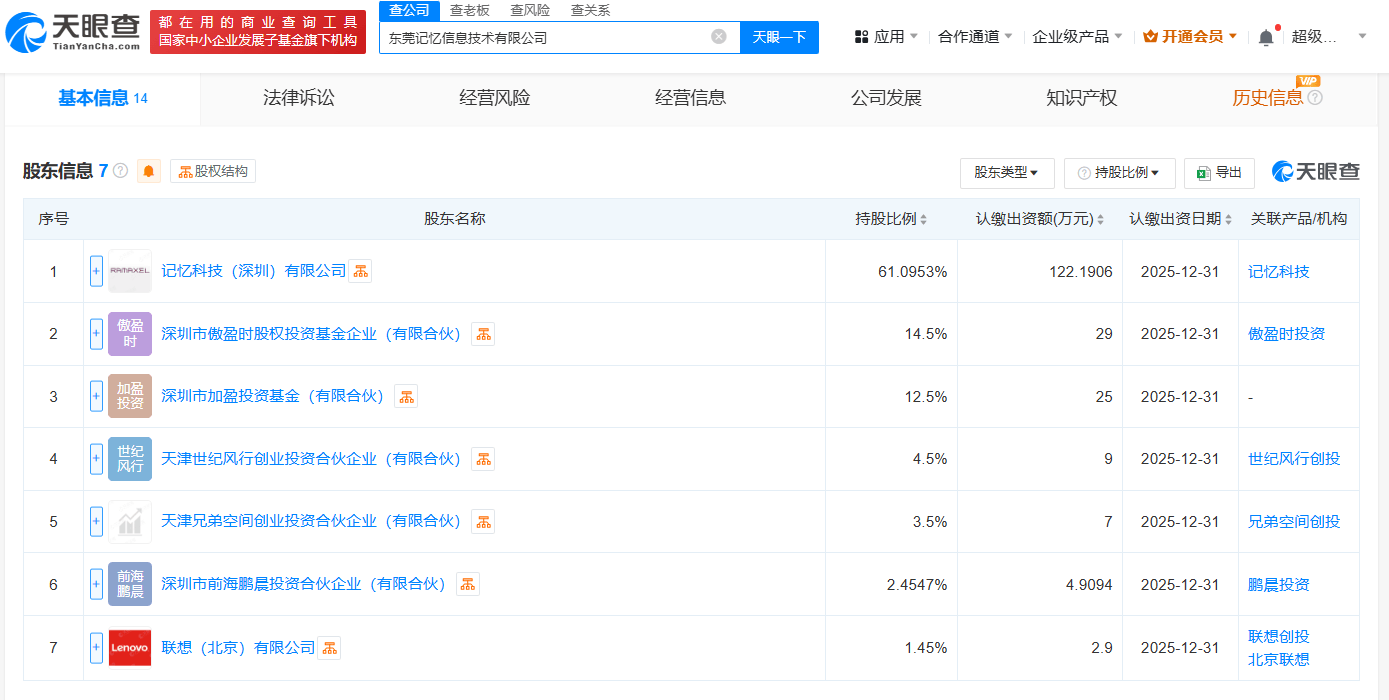Open the 股东类型 filter dropdown

[1007, 172]
